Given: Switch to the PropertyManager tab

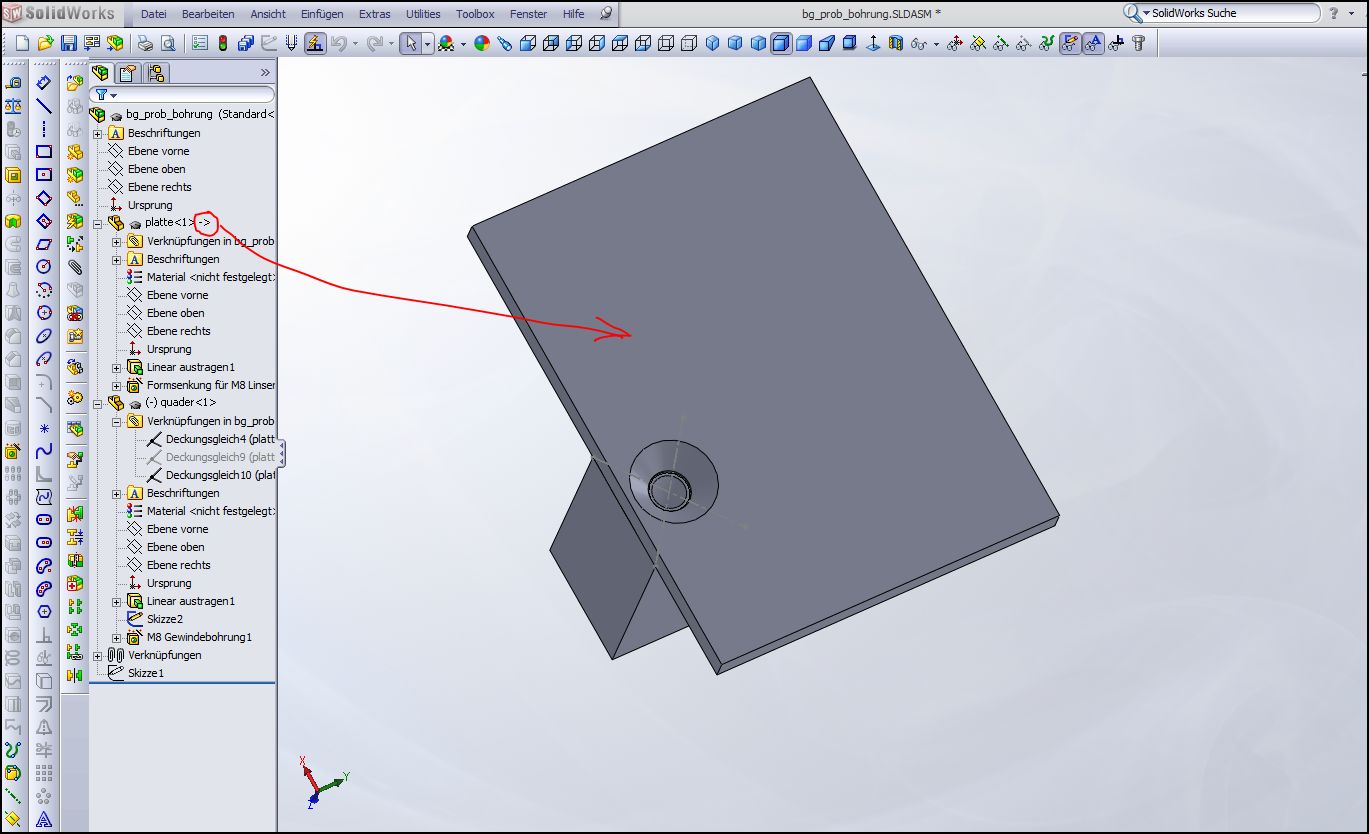Looking at the screenshot, I should 128,73.
